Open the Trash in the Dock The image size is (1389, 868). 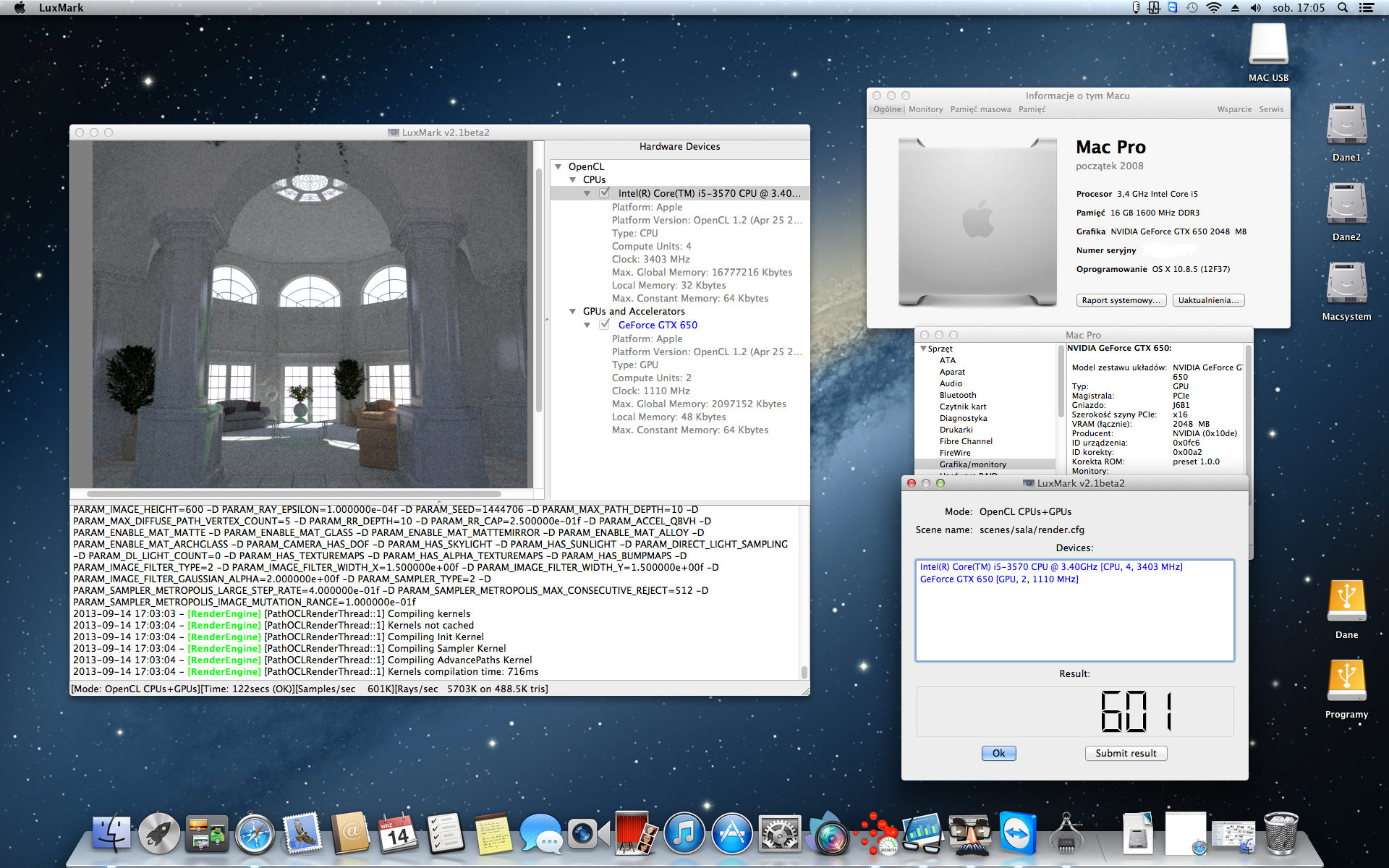click(x=1280, y=834)
